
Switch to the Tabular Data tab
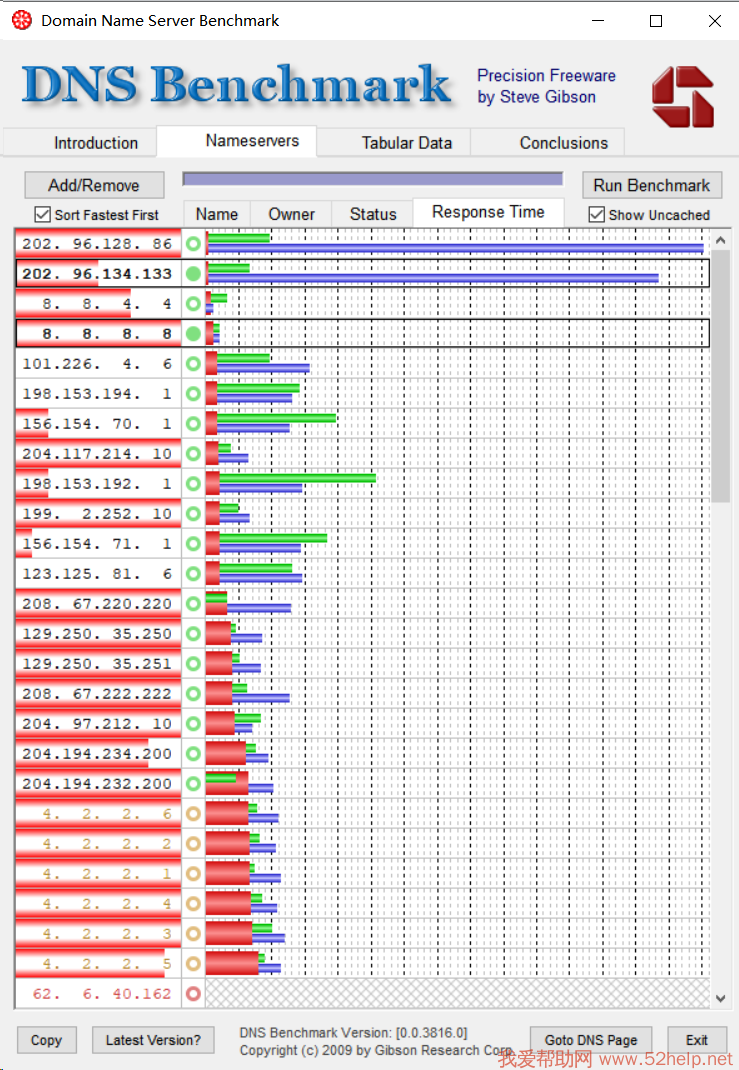[406, 143]
